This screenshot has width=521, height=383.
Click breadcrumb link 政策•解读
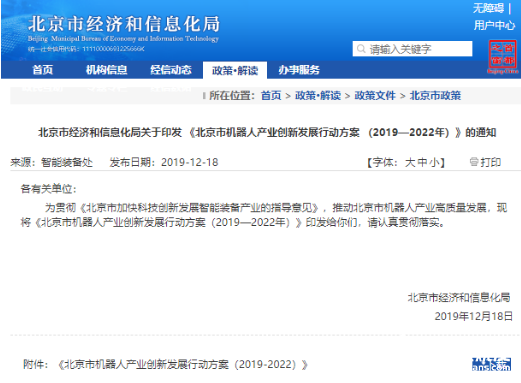pyautogui.click(x=318, y=96)
